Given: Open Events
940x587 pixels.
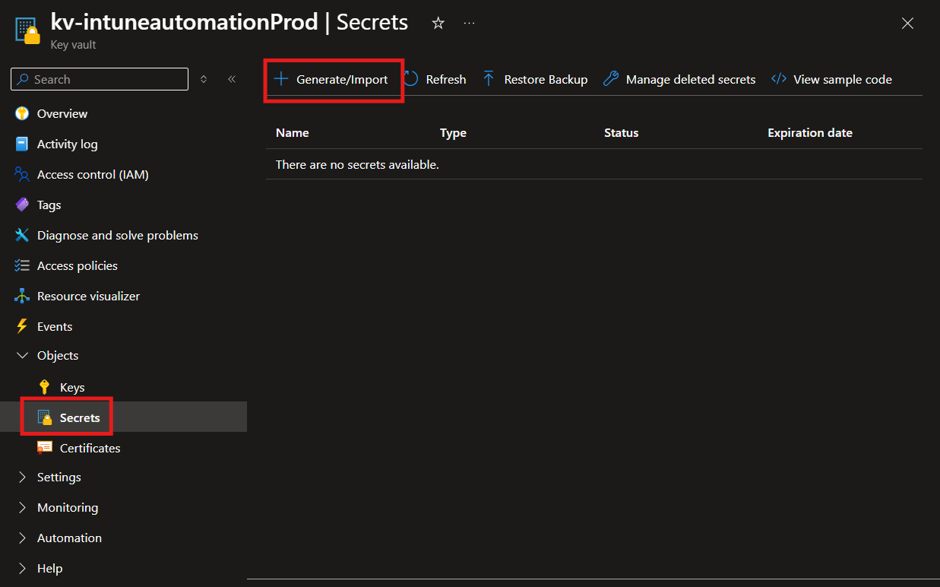Looking at the screenshot, I should coord(55,326).
